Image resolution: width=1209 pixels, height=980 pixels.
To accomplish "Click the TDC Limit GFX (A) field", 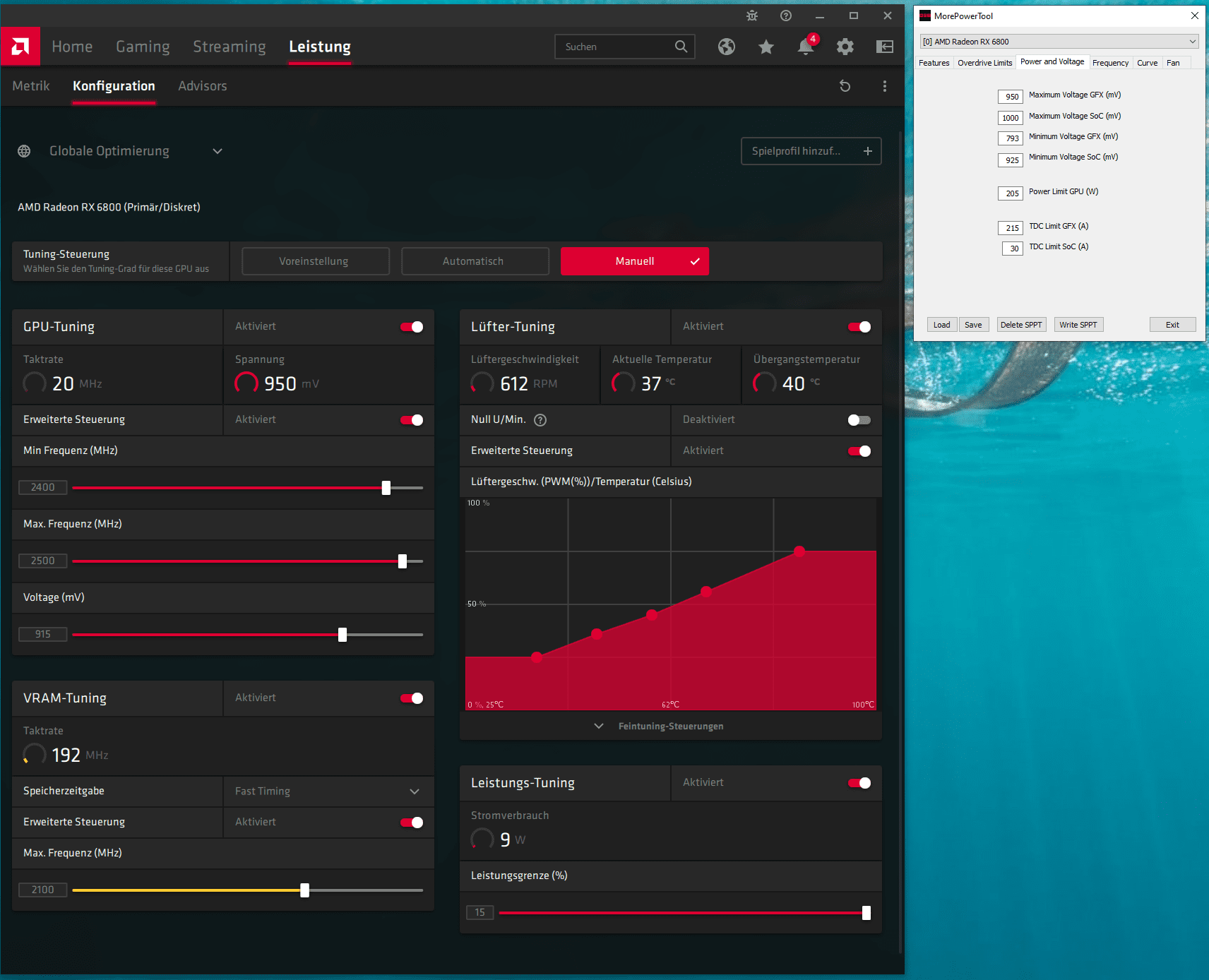I will (1011, 228).
